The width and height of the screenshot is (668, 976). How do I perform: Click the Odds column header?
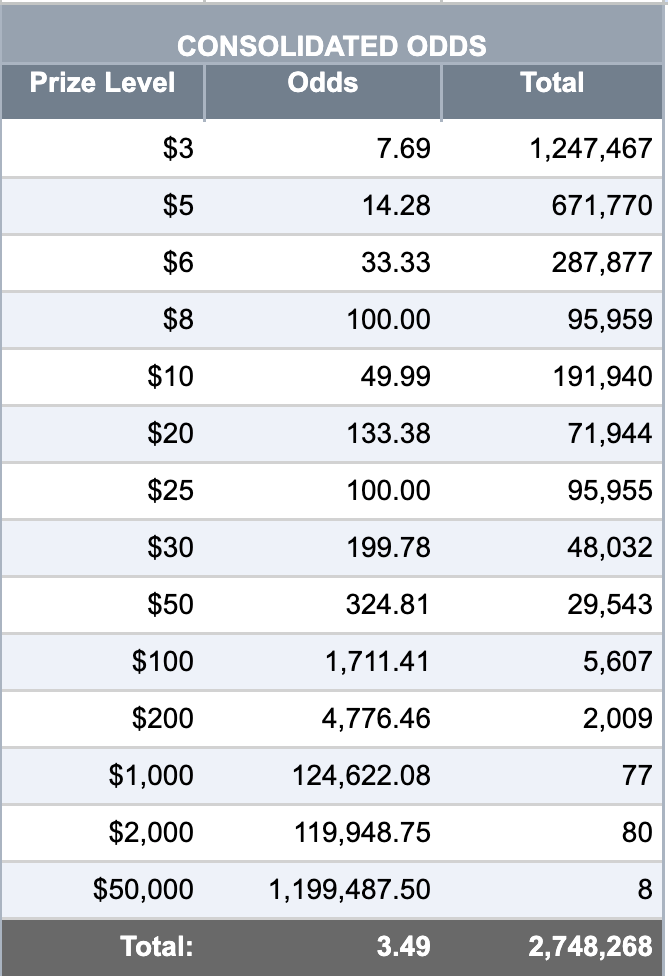(x=322, y=83)
